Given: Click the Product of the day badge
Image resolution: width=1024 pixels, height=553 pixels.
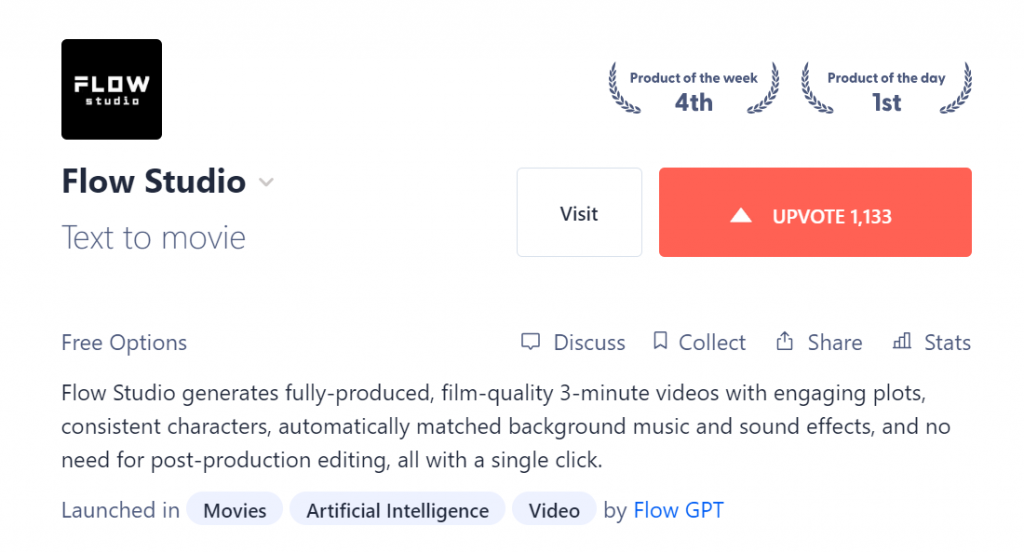Looking at the screenshot, I should pos(886,89).
